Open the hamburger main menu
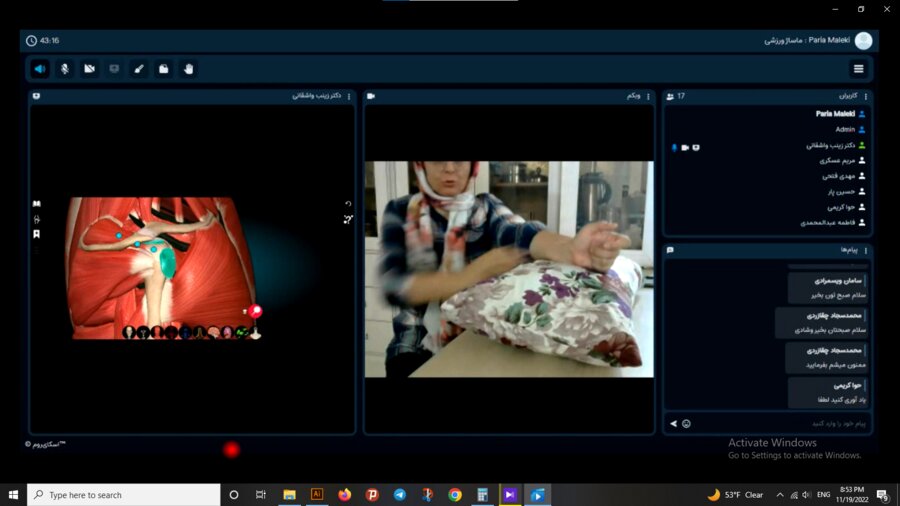The image size is (900, 506). tap(858, 69)
